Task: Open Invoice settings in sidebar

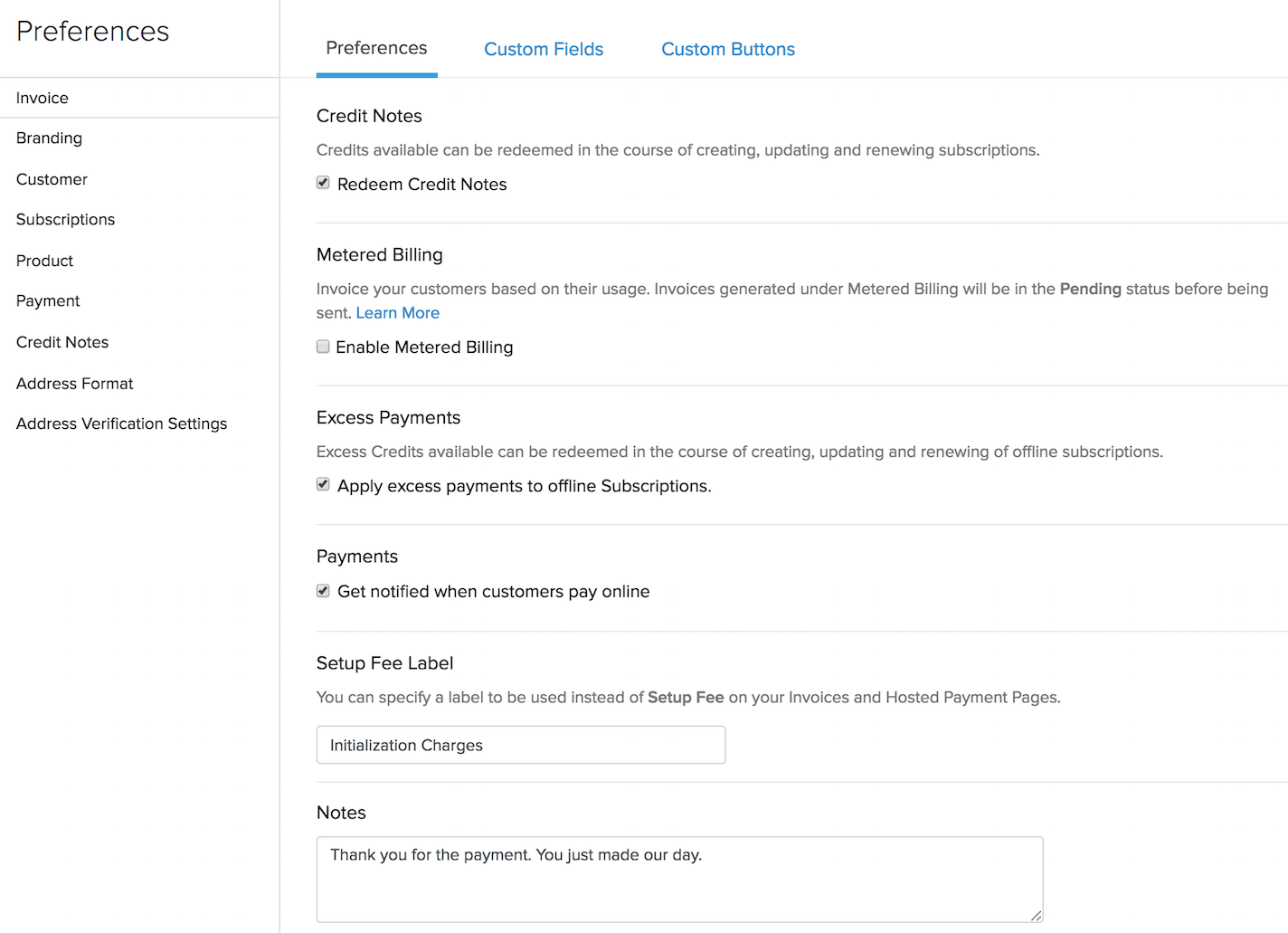Action: click(x=42, y=98)
